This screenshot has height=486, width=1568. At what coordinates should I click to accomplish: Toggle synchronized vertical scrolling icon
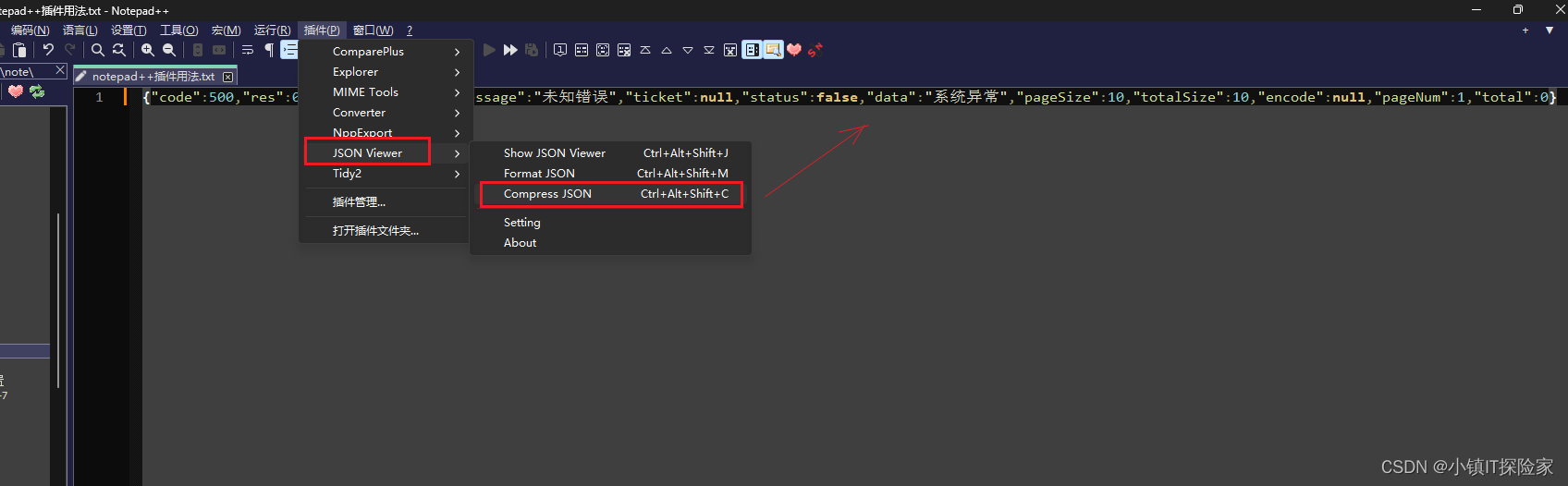[x=198, y=50]
